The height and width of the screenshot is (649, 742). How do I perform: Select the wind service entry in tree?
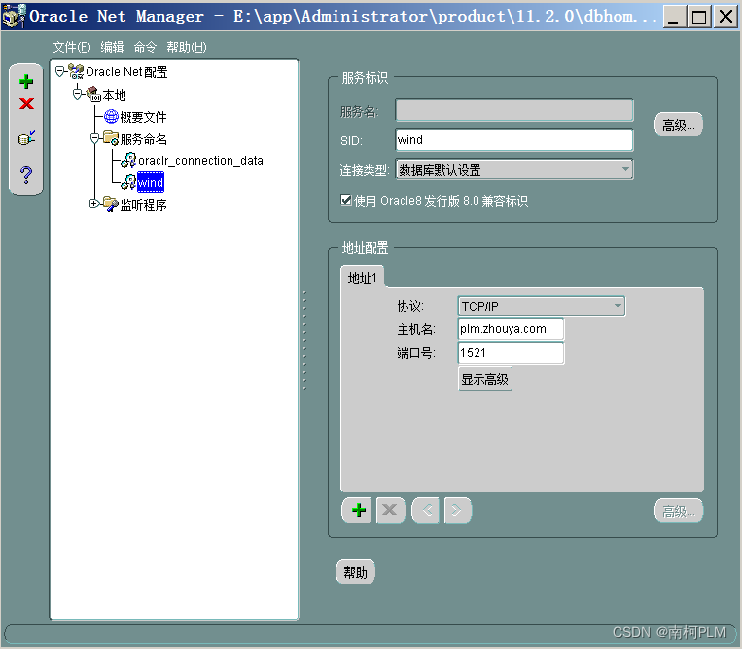click(x=150, y=182)
